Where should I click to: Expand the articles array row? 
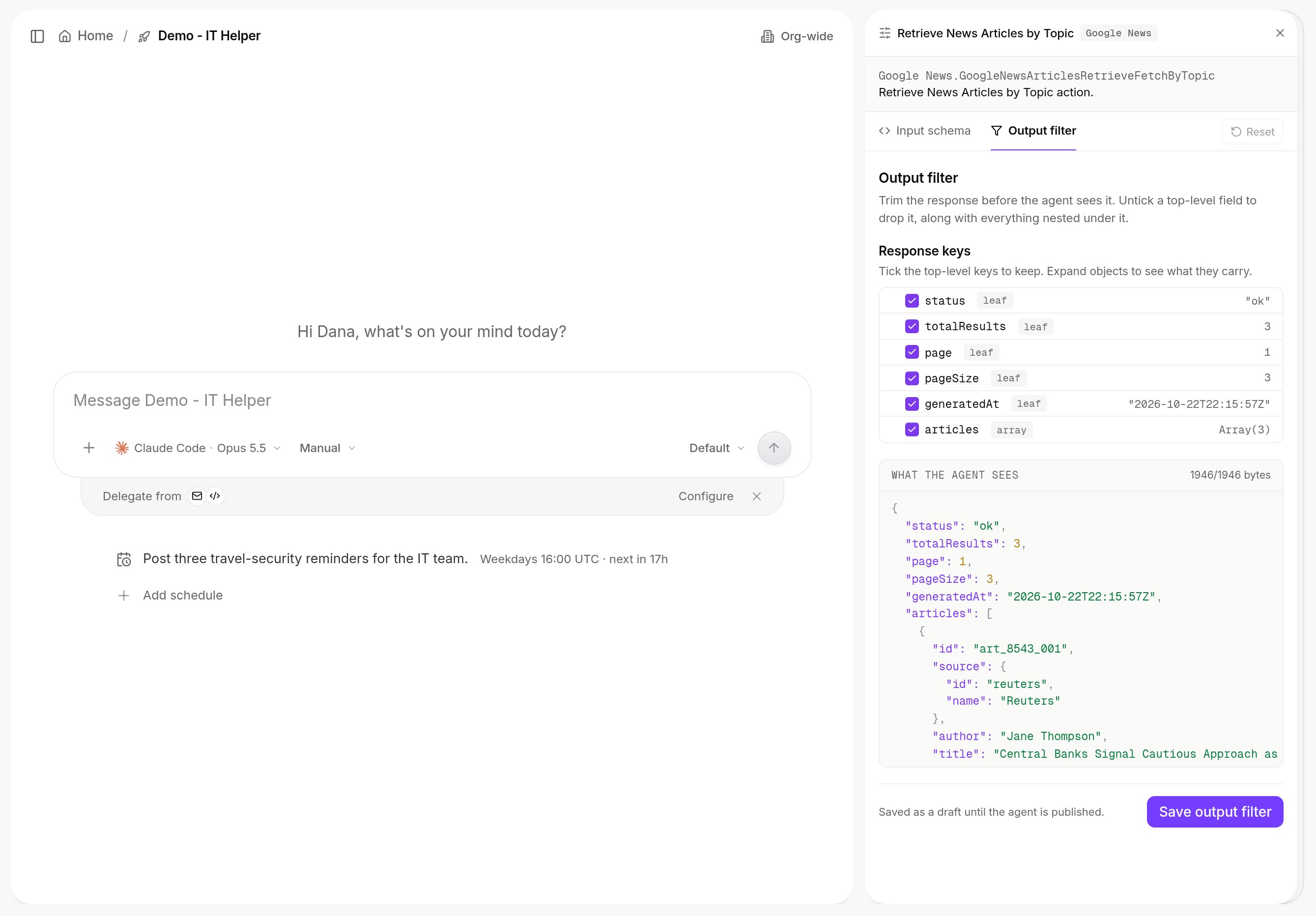[x=1081, y=429]
